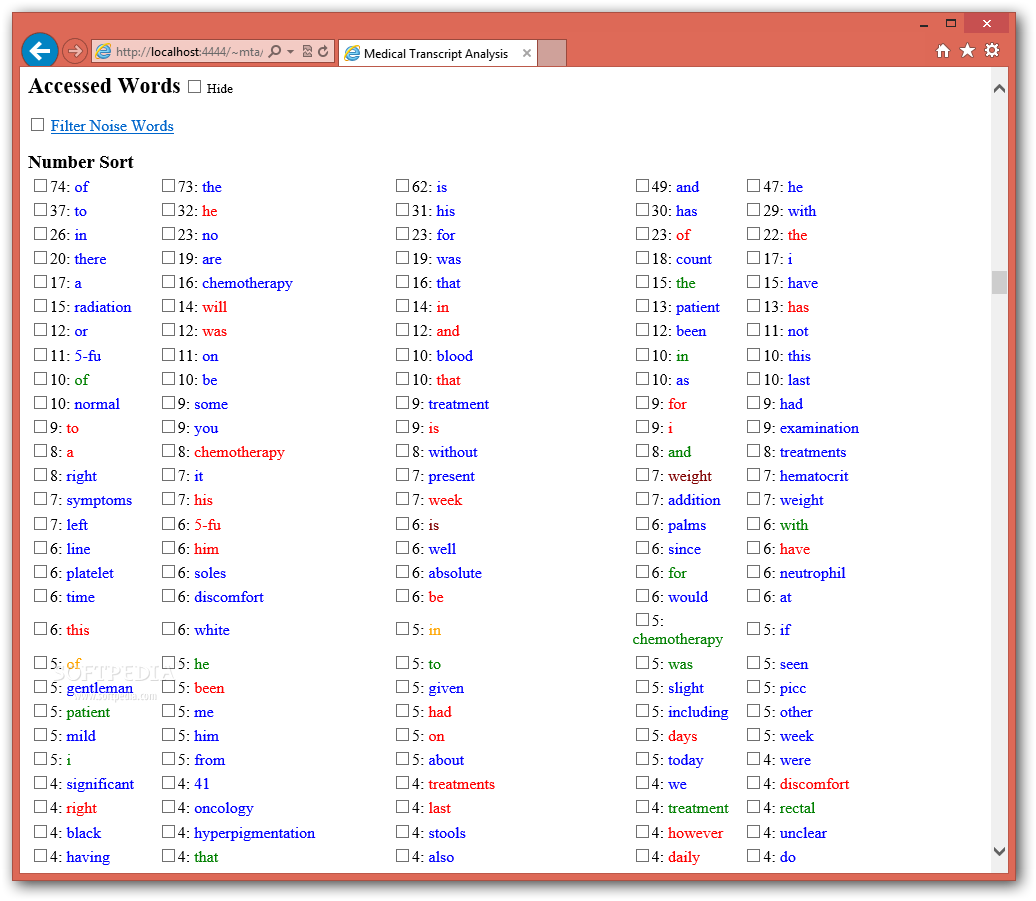
Task: Click the search magnifier in the address bar
Action: (275, 52)
